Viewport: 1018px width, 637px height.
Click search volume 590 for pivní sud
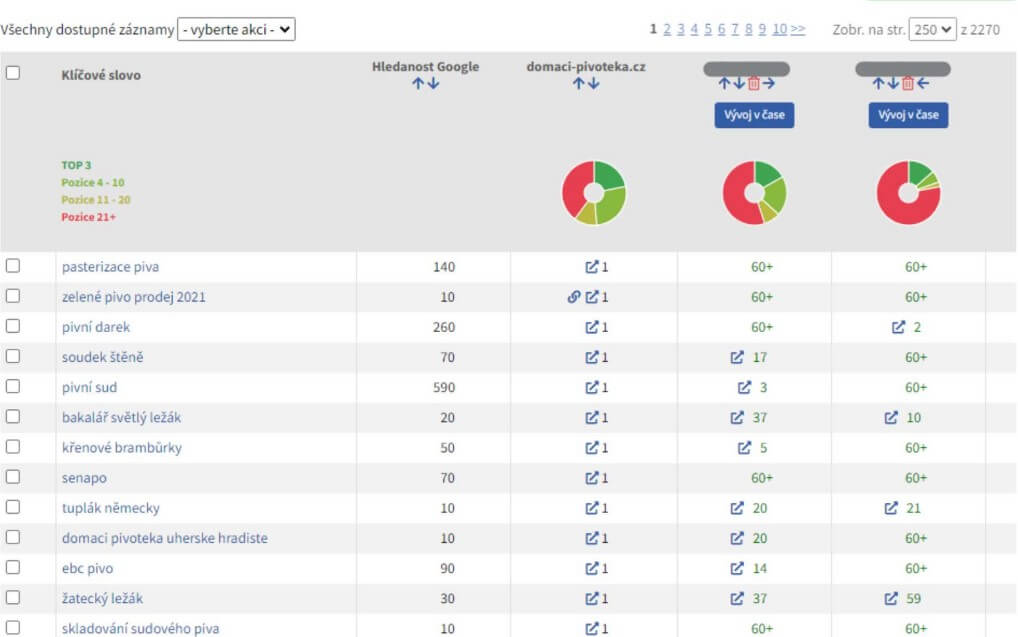tap(444, 388)
